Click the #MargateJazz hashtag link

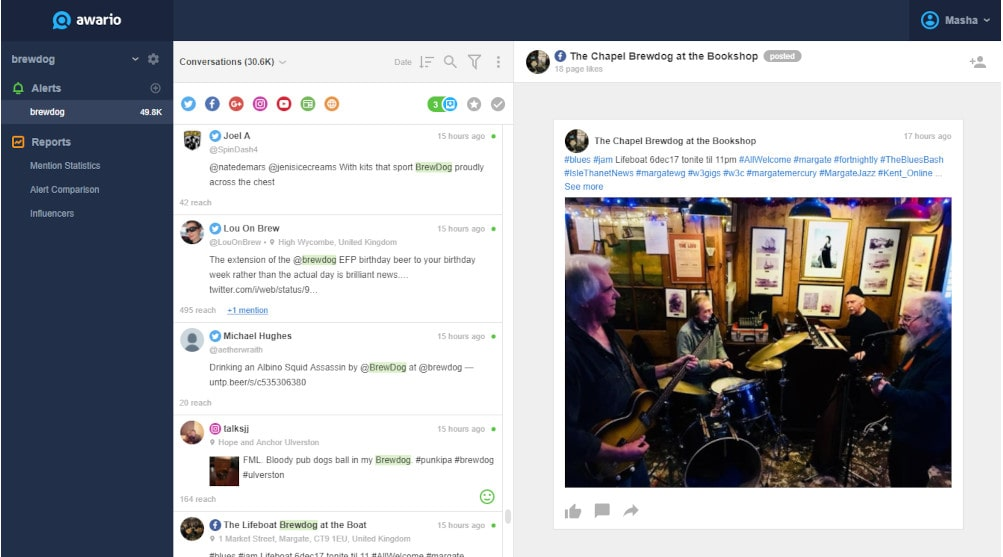point(847,173)
